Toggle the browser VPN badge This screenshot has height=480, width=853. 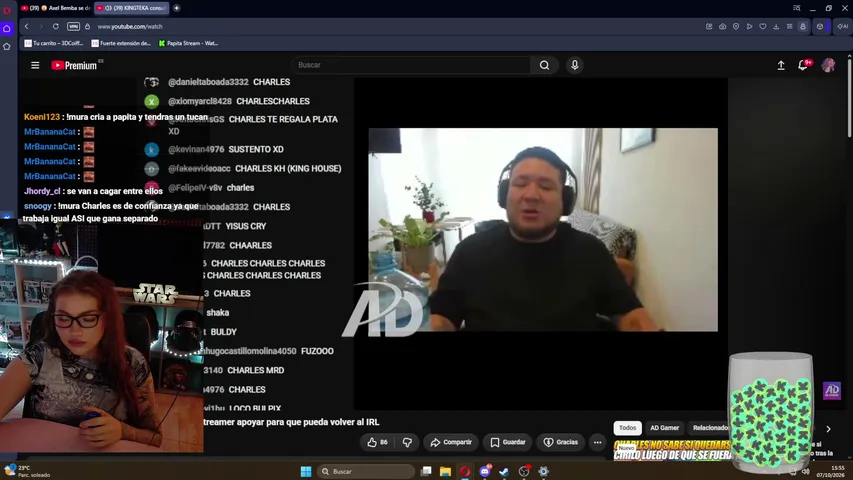73,26
